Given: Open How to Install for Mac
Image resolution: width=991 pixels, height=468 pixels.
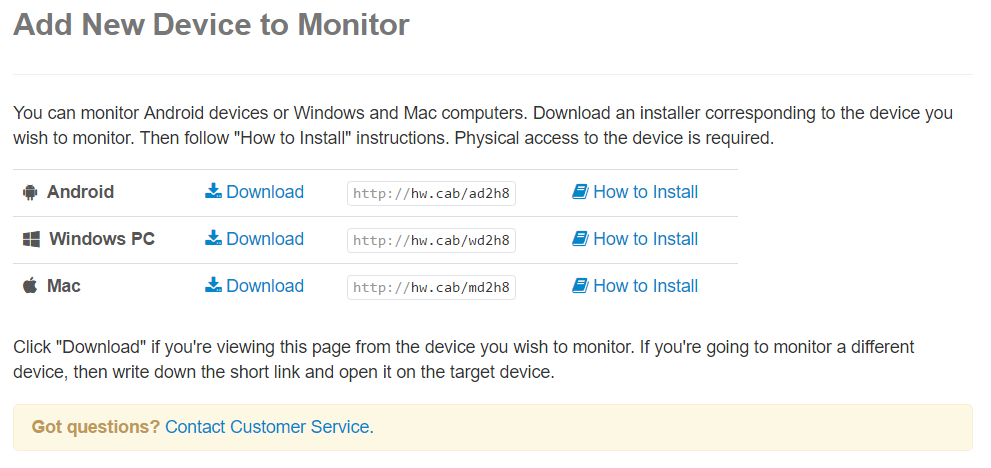Looking at the screenshot, I should 635,285.
